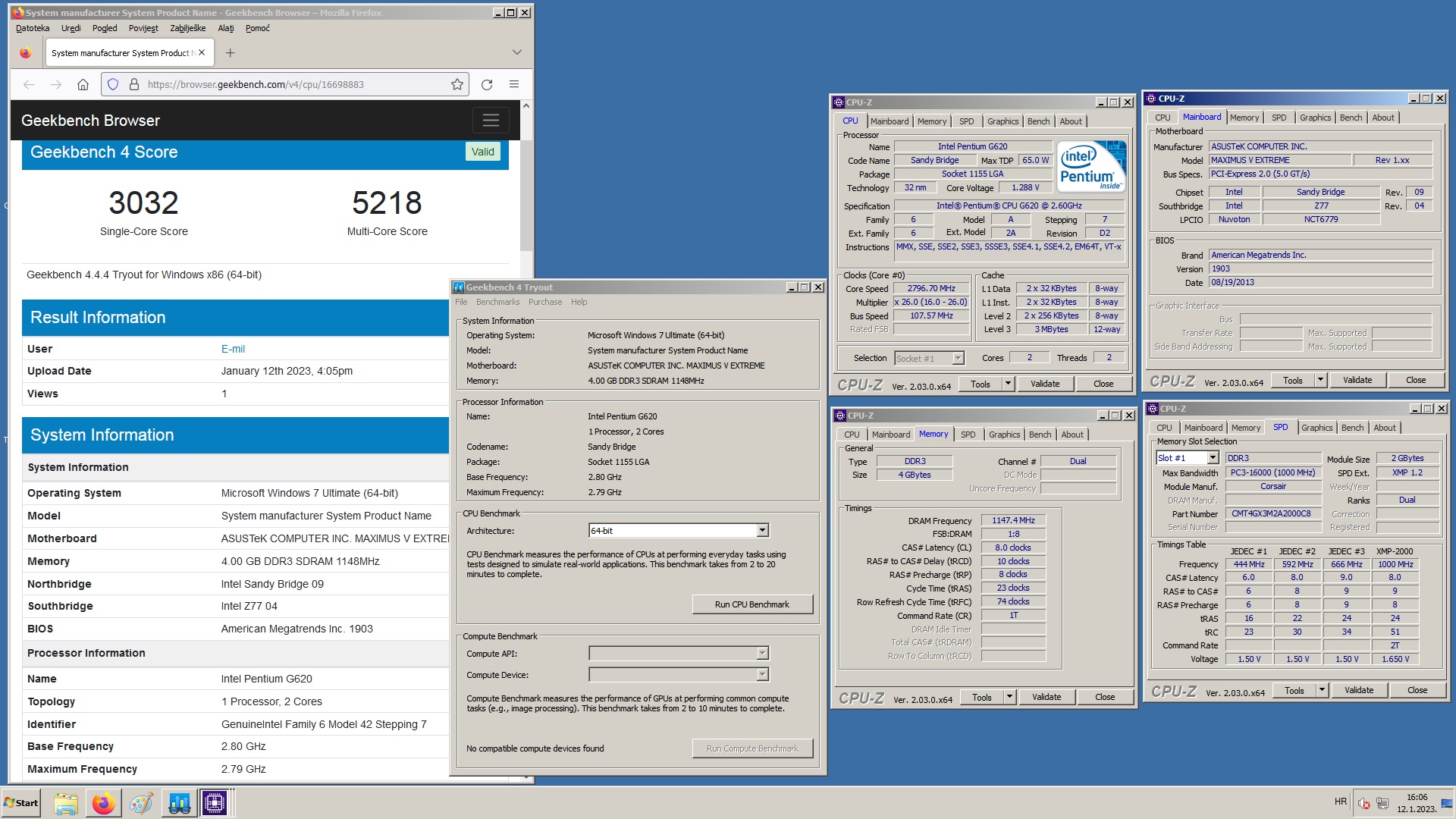Expand the Compute Device dropdown
The image size is (1456, 819).
click(x=763, y=675)
